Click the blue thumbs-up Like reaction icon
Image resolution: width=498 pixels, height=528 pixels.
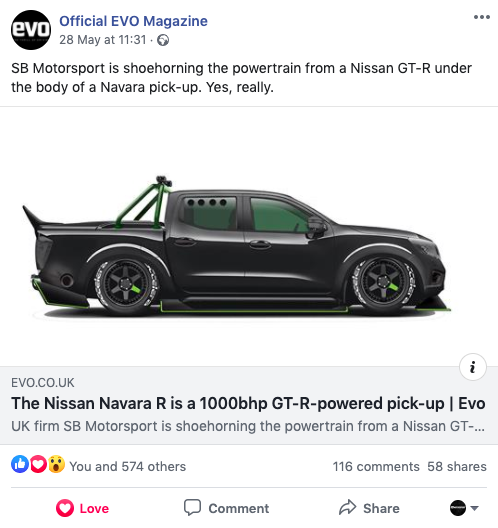(x=20, y=464)
